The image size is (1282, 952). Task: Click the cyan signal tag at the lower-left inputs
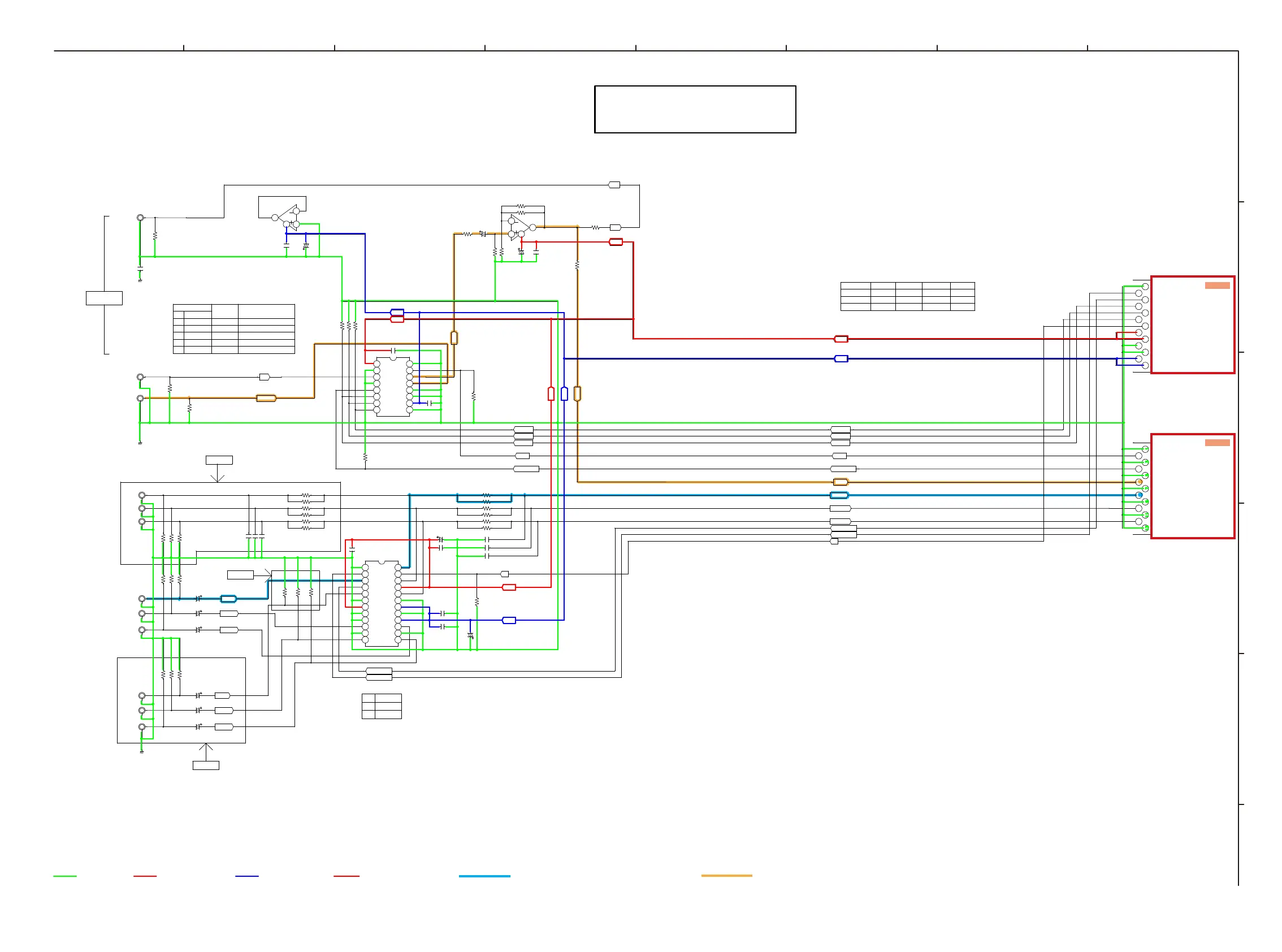click(229, 599)
